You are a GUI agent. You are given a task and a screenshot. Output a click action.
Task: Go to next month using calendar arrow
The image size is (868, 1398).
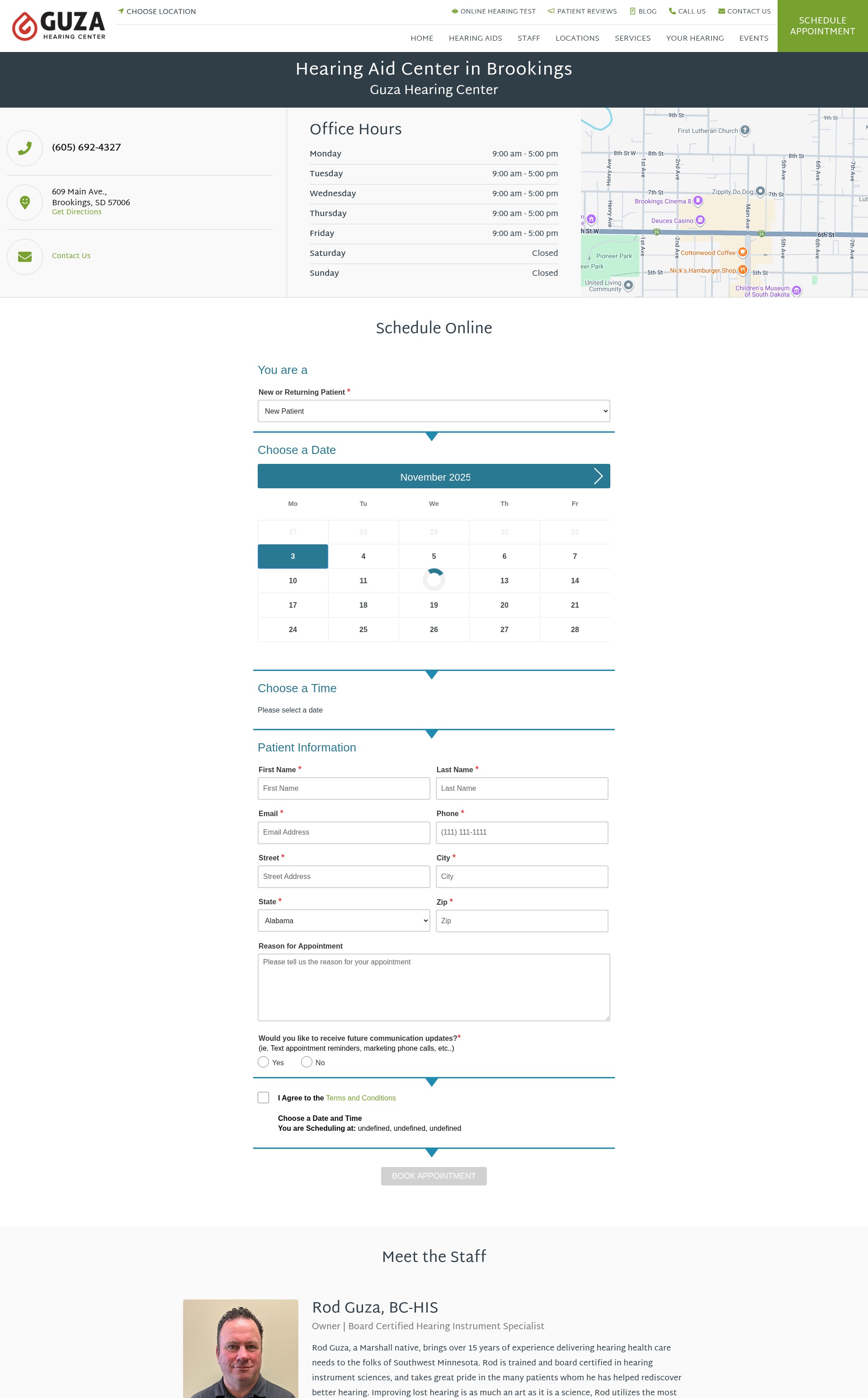[598, 476]
